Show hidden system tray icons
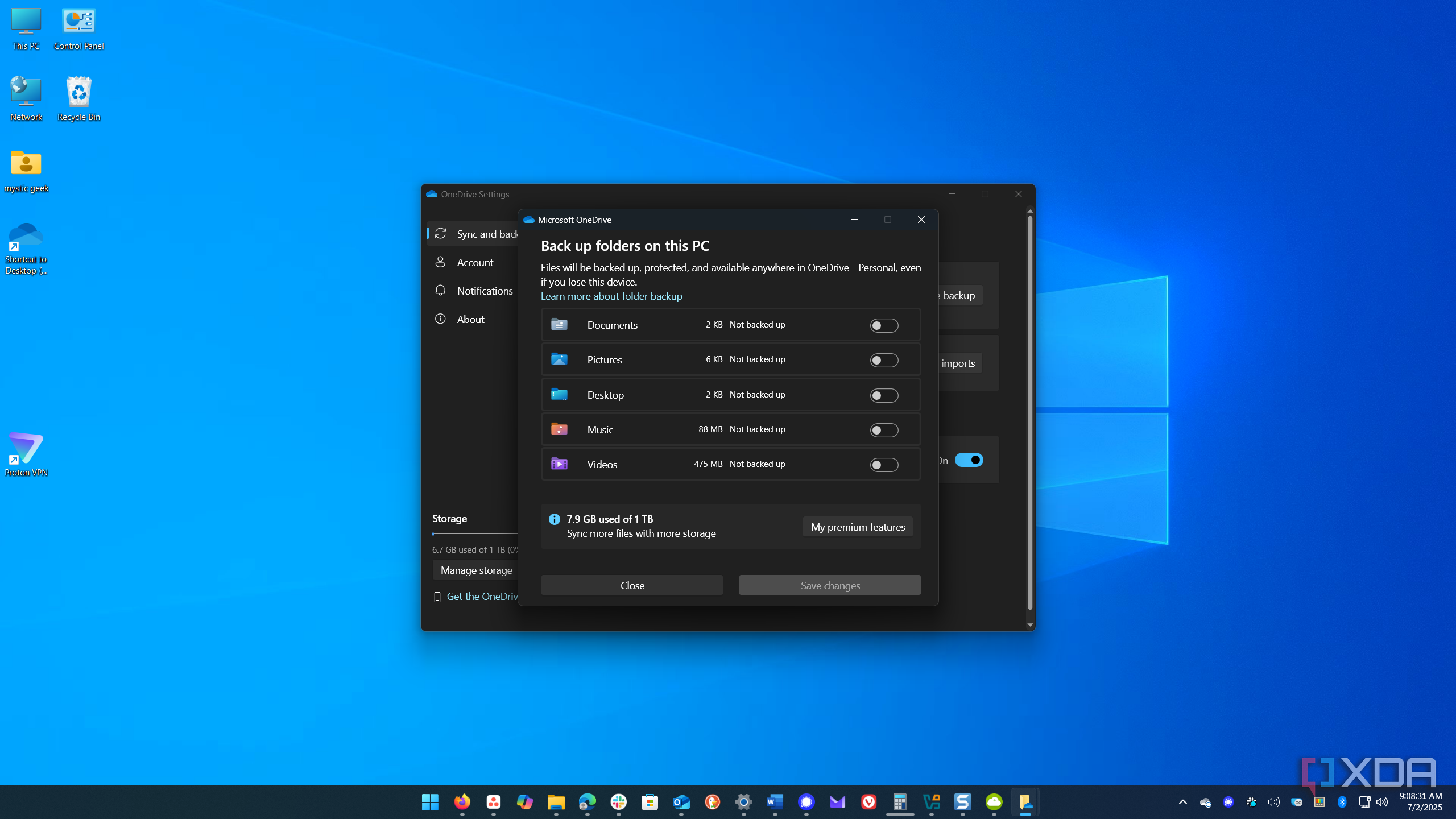The height and width of the screenshot is (819, 1456). point(1182,802)
